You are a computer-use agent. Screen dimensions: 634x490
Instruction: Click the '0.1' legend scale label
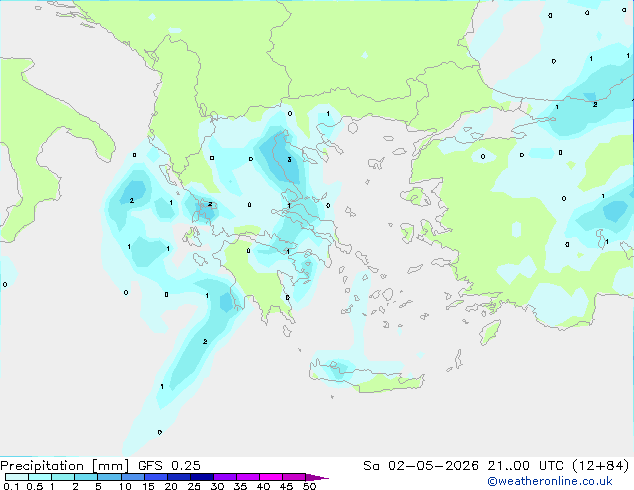click(11, 486)
